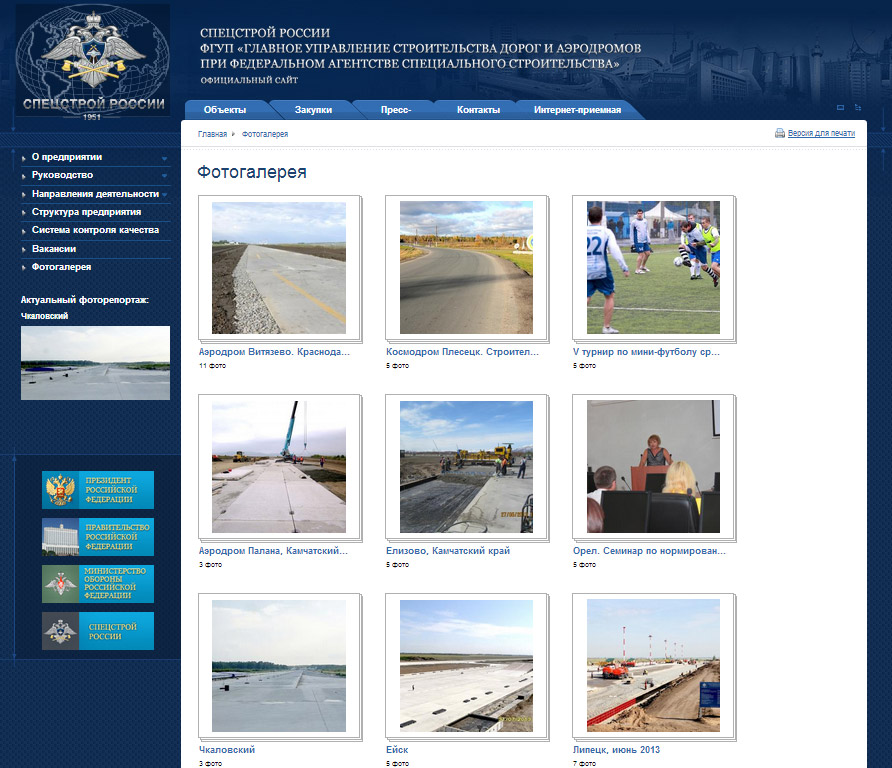Click the Липецк, июнь 2013 photo thumbnail

pyautogui.click(x=653, y=666)
